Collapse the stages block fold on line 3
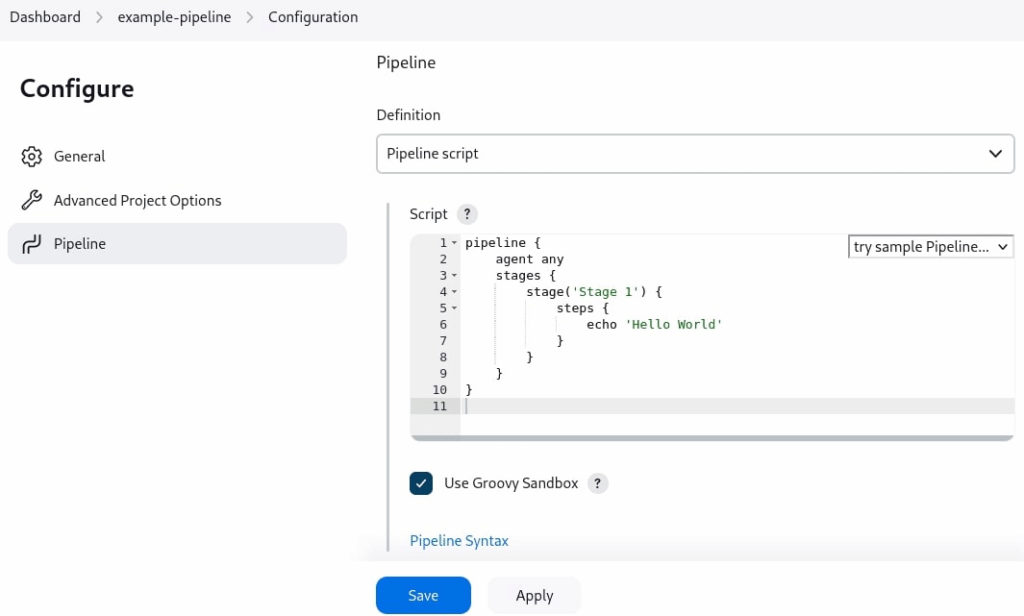The image size is (1024, 616). [455, 275]
